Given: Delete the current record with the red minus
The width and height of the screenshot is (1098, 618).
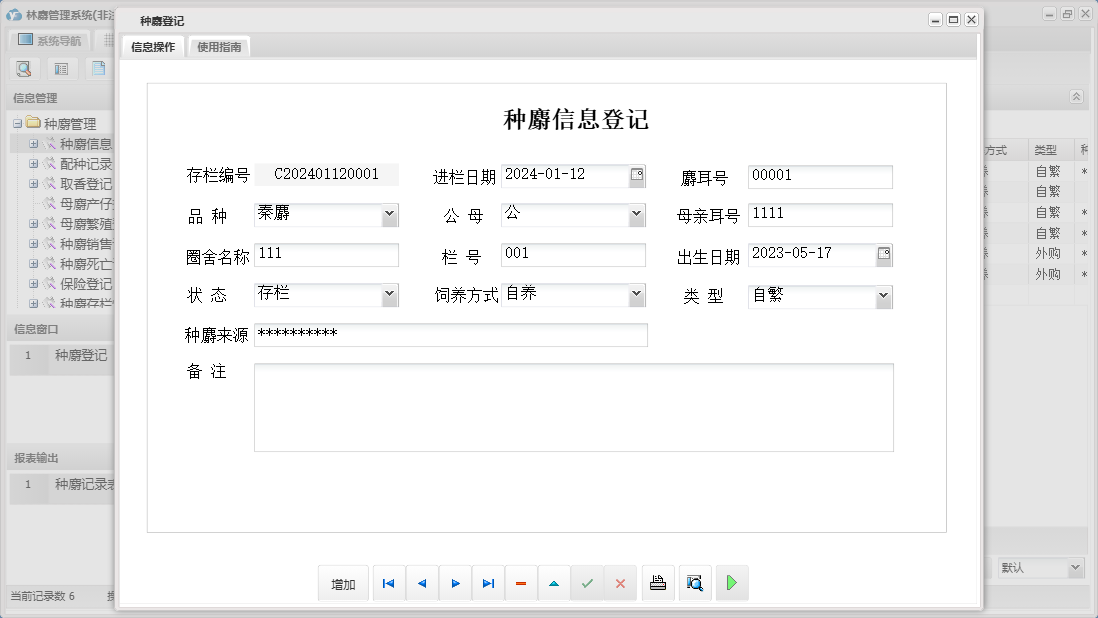Looking at the screenshot, I should click(521, 583).
